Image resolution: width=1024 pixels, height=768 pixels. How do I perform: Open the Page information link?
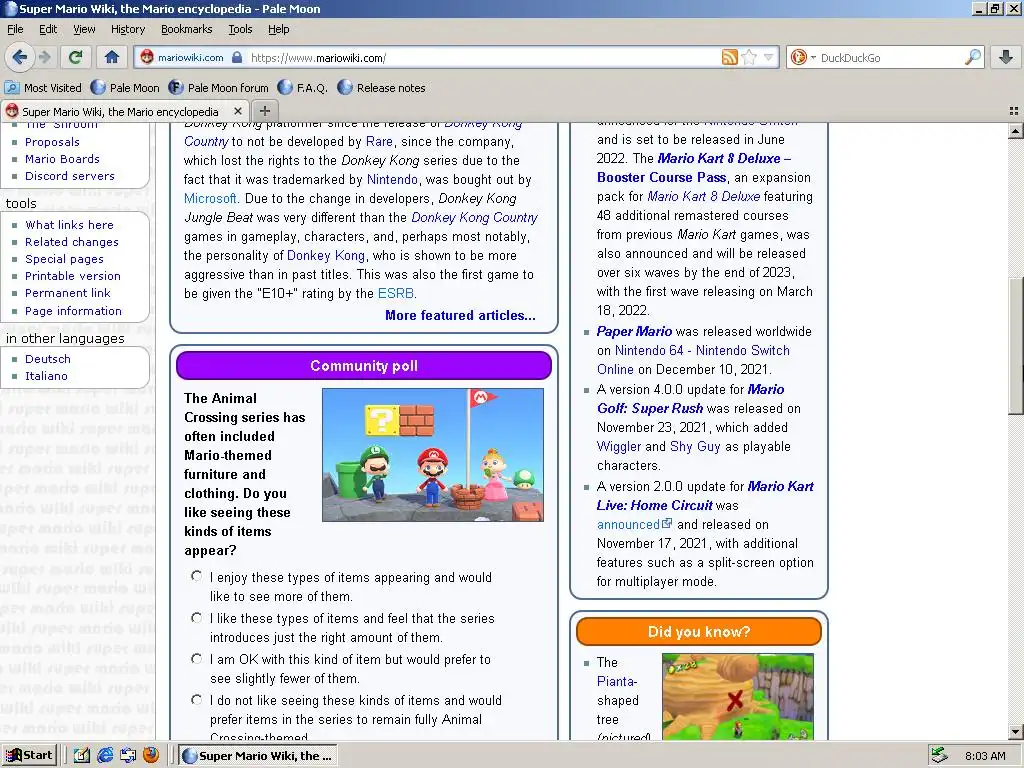(x=73, y=311)
